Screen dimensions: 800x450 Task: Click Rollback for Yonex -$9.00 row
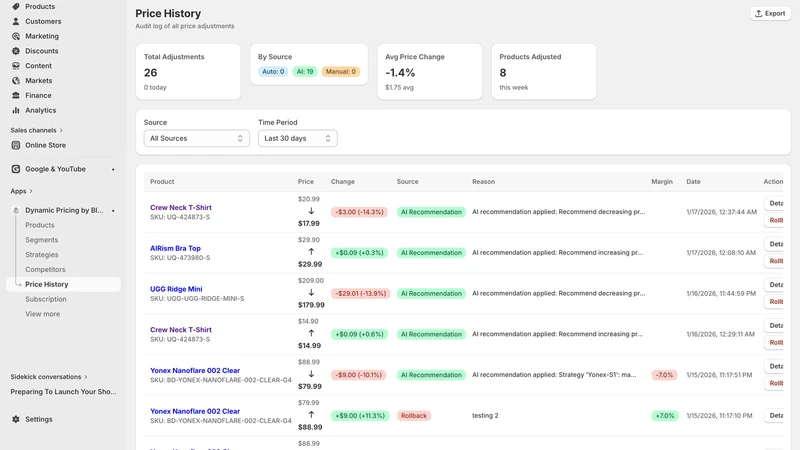774,383
